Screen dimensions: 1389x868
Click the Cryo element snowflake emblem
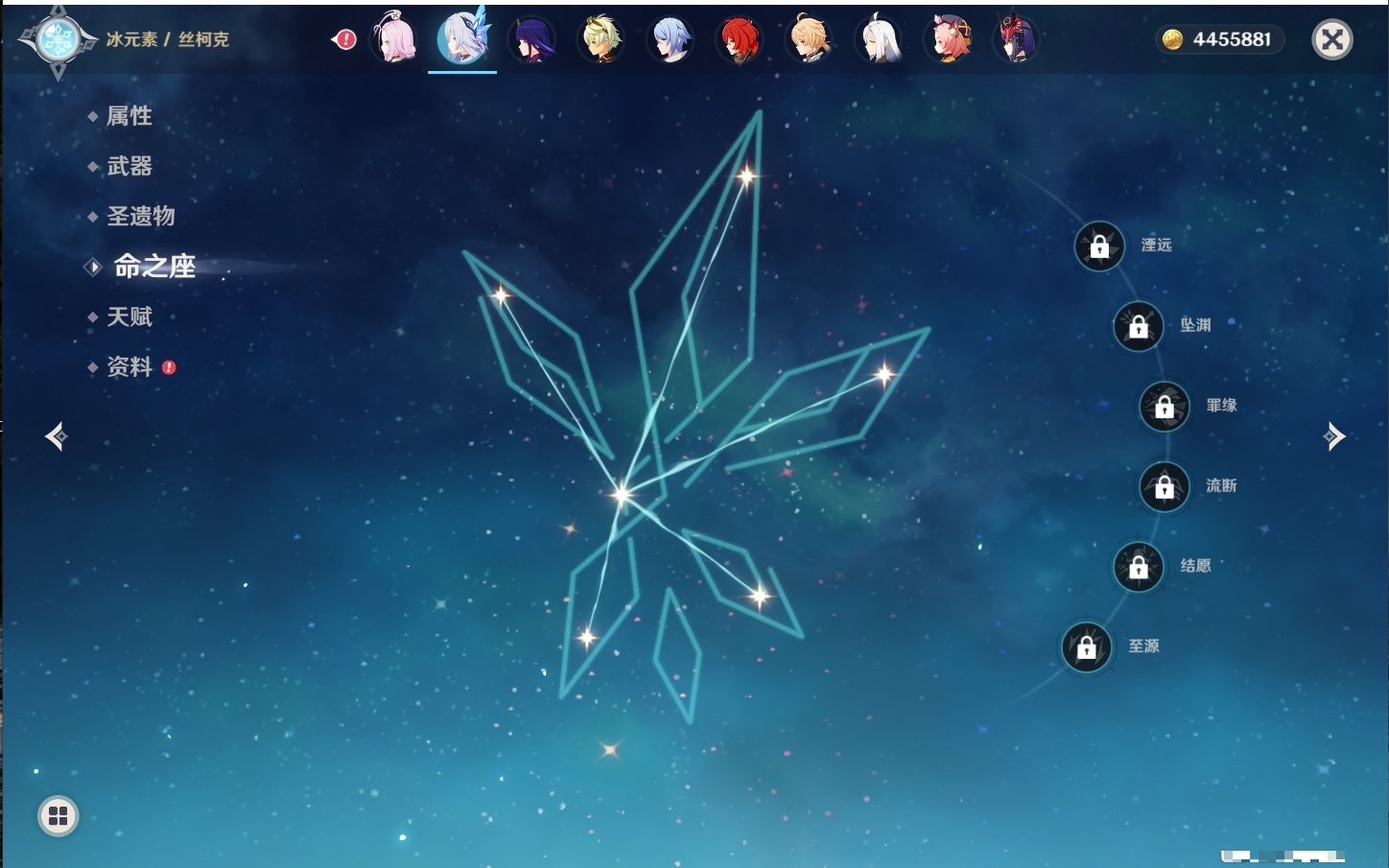pos(58,40)
